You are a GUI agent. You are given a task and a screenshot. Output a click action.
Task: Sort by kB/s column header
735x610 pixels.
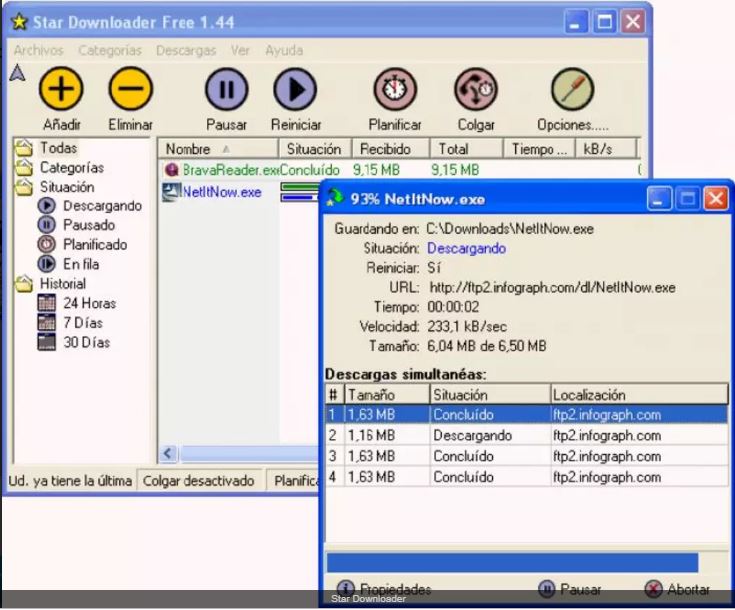pyautogui.click(x=605, y=149)
